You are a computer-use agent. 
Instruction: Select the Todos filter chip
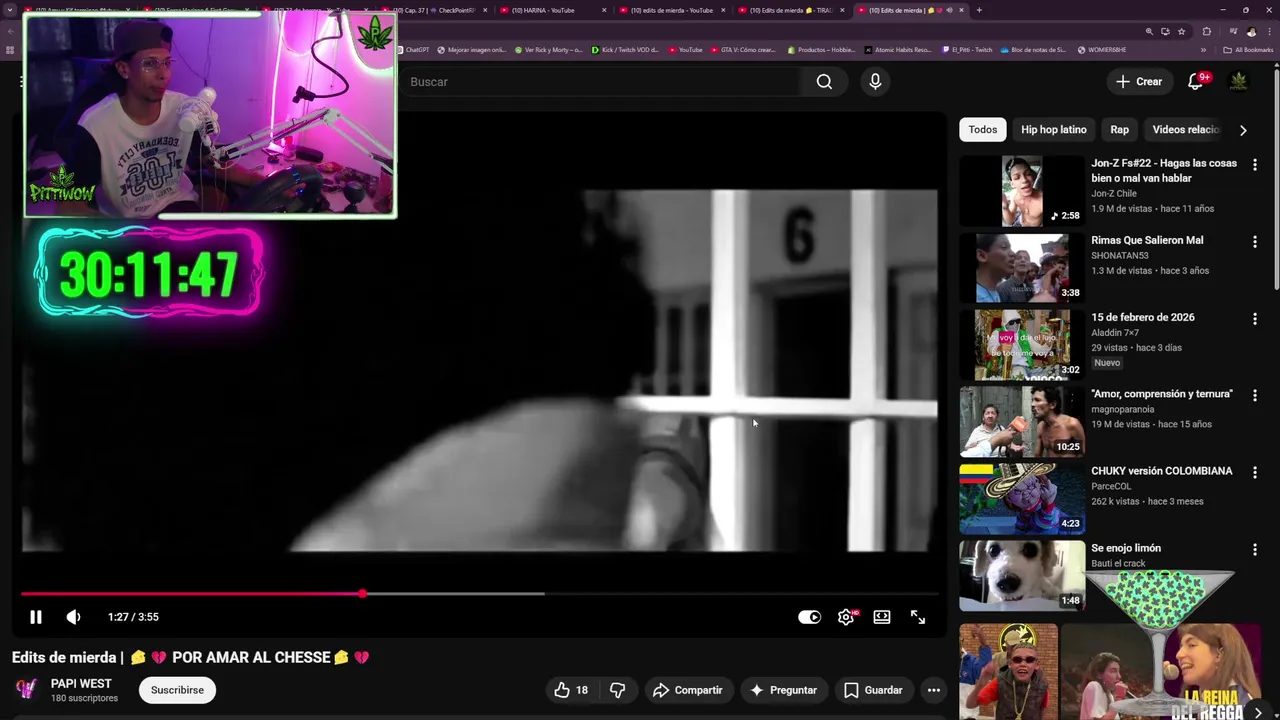983,130
